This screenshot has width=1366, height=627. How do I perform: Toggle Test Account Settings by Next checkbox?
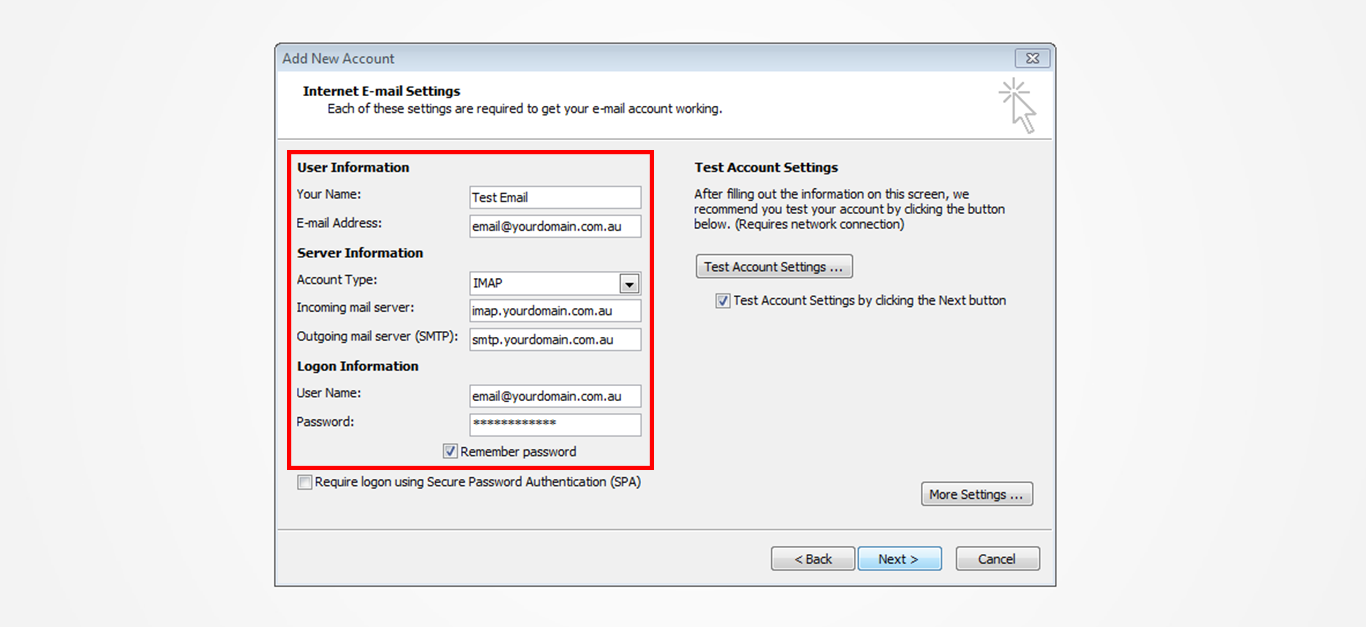[723, 301]
